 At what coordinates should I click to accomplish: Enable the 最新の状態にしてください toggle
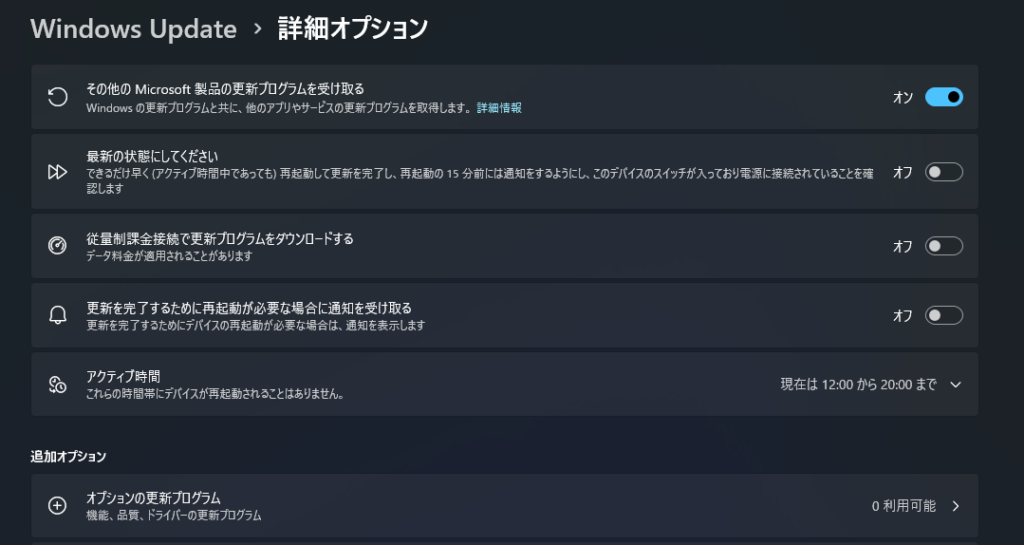tap(943, 172)
